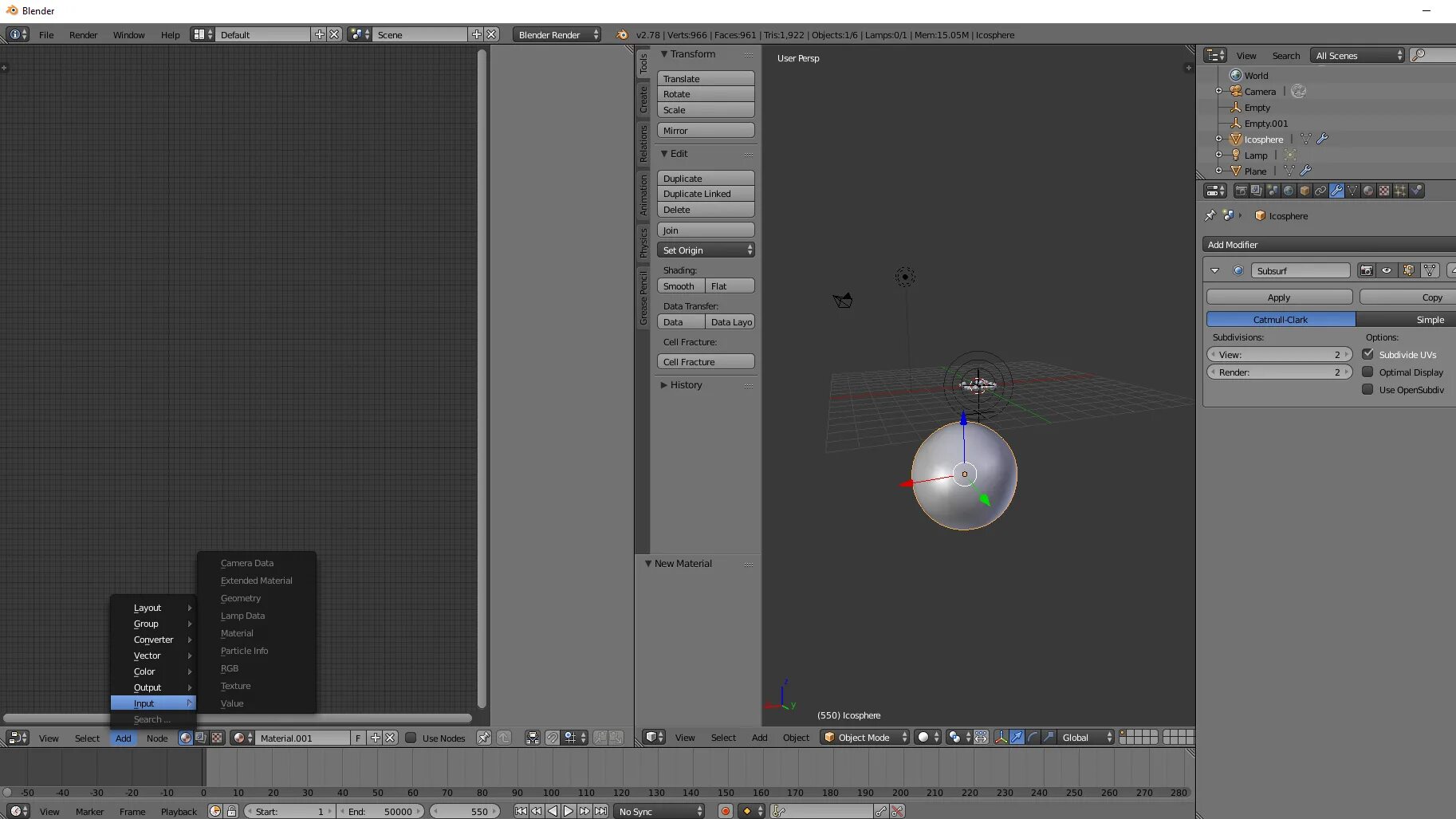This screenshot has height=819, width=1456.
Task: Select Catmull-Clark subdivision type
Action: coord(1281,319)
